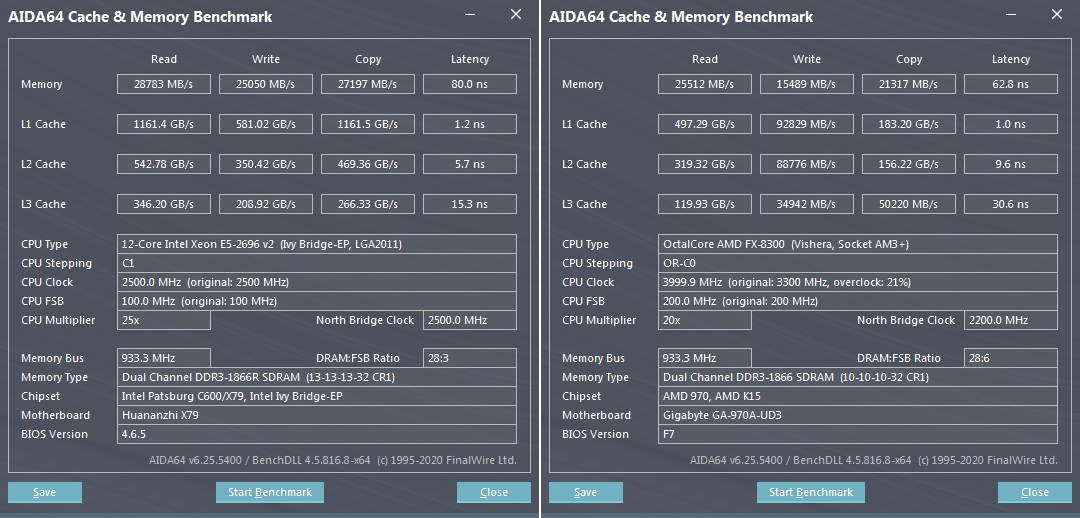The width and height of the screenshot is (1080, 518).
Task: Select the L1 Cache Write 581.02 GB/s field
Action: [266, 124]
